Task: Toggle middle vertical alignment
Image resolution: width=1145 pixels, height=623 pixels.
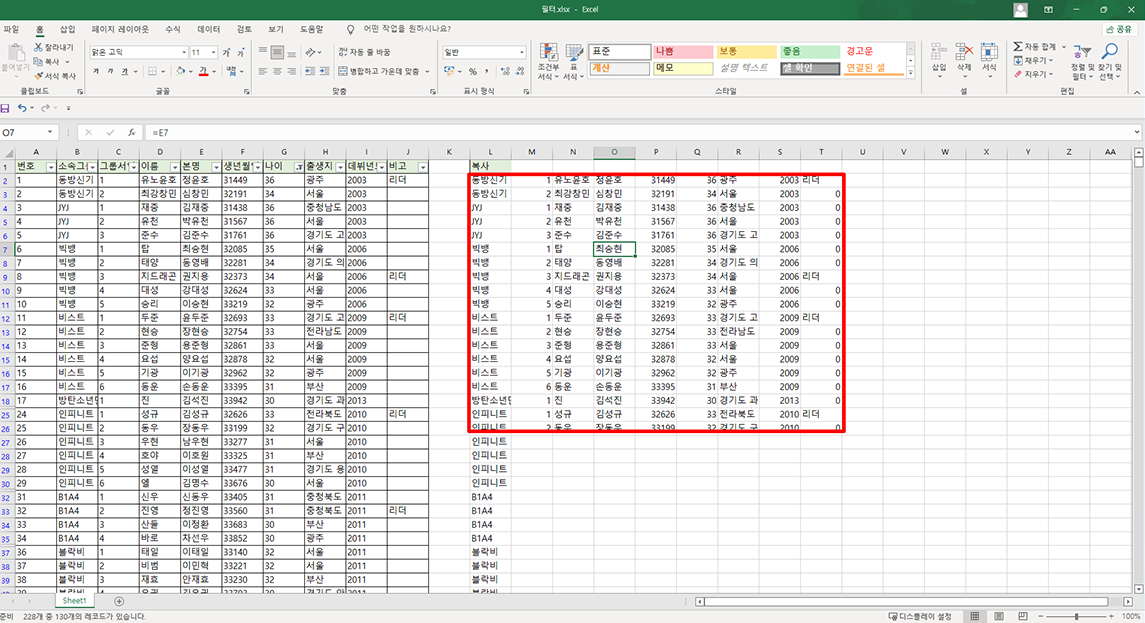Action: point(277,52)
